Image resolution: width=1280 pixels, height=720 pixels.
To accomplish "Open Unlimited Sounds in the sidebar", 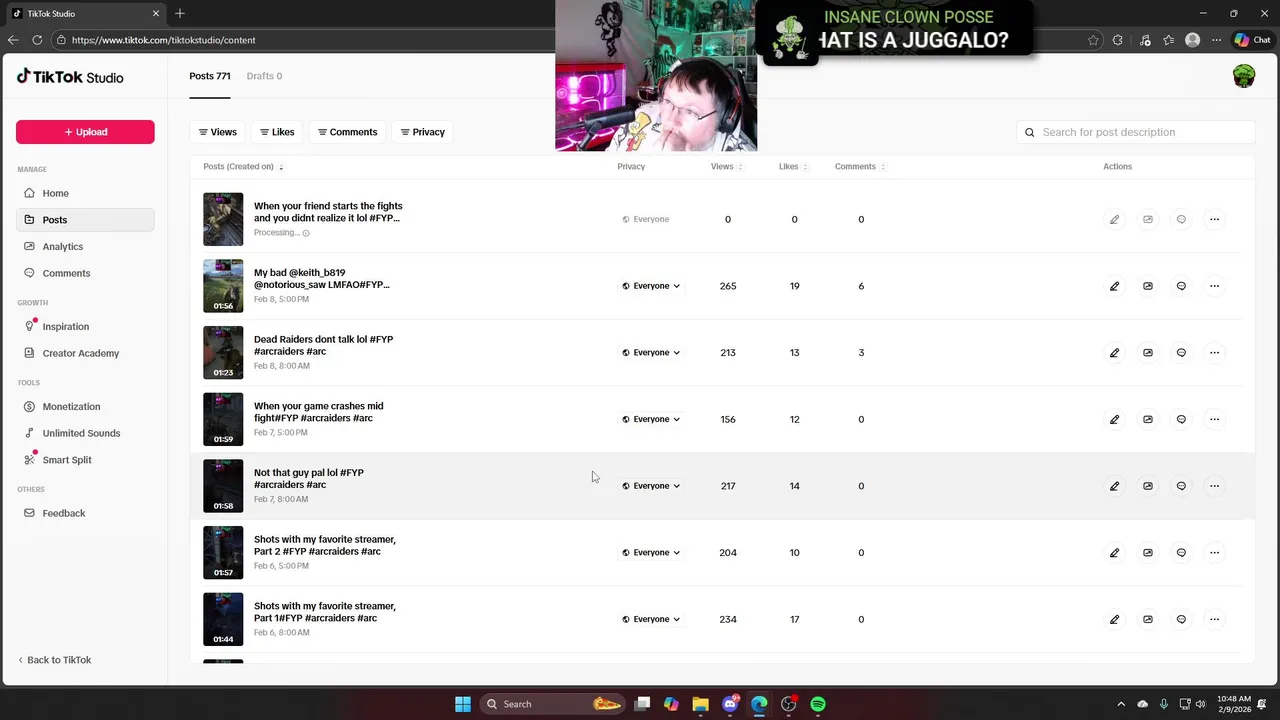I will pyautogui.click(x=85, y=433).
